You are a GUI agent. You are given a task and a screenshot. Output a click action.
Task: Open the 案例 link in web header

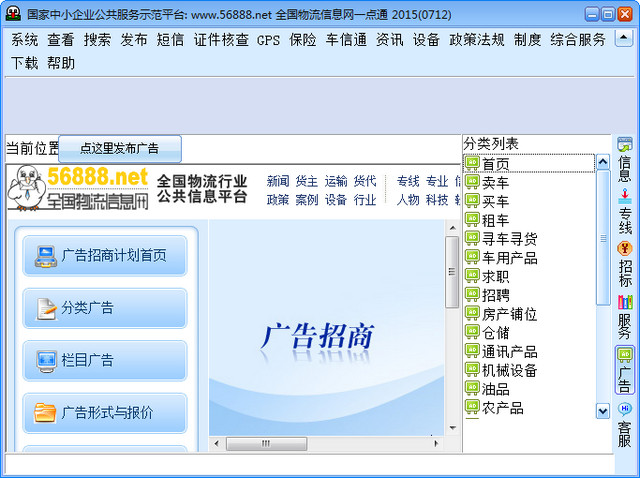point(307,200)
